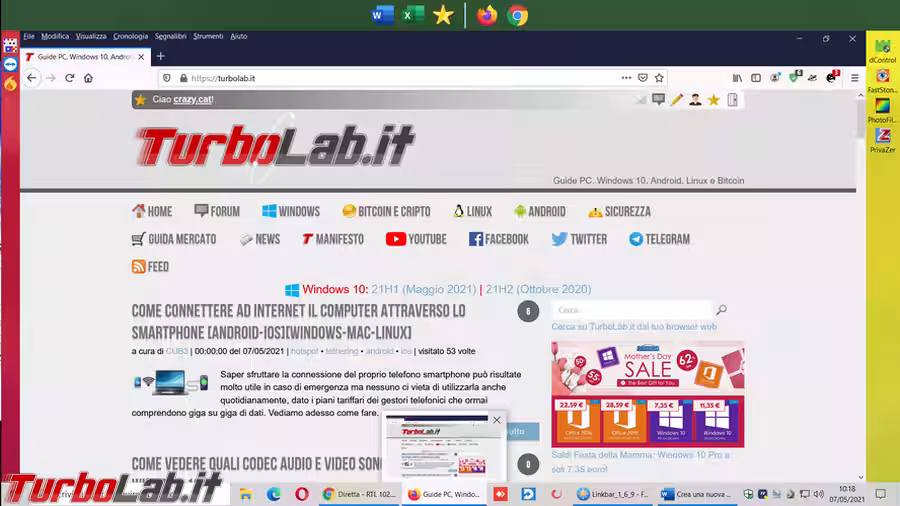Open the Segnalibri menu

pos(170,36)
